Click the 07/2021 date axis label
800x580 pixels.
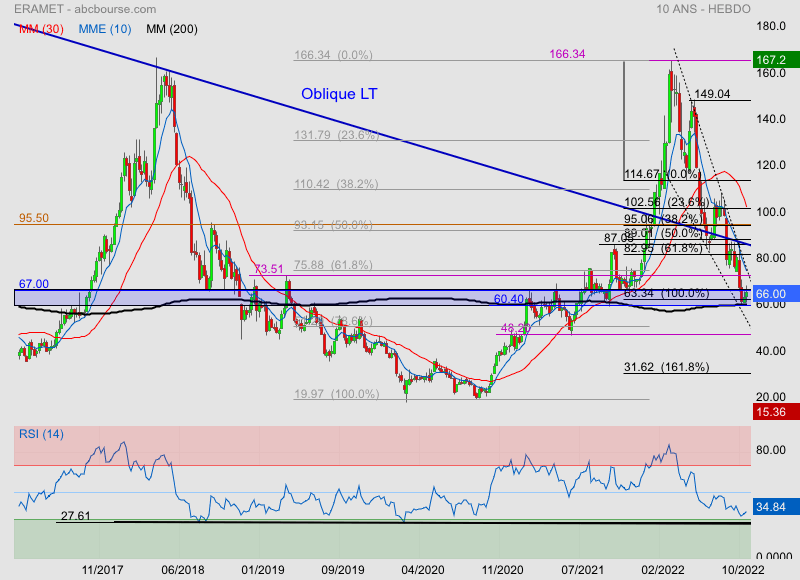pos(583,570)
